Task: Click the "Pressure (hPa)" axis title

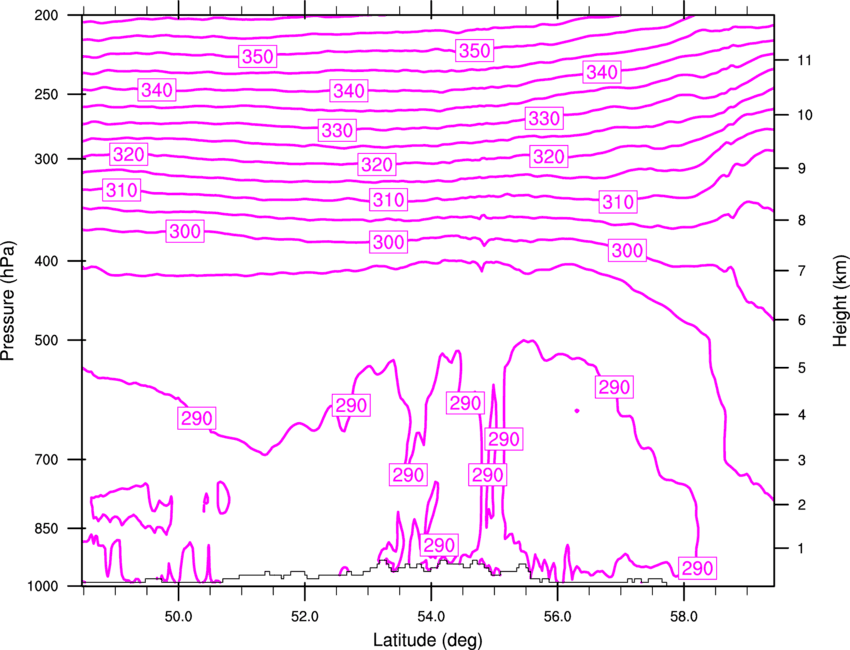Action: coord(8,301)
